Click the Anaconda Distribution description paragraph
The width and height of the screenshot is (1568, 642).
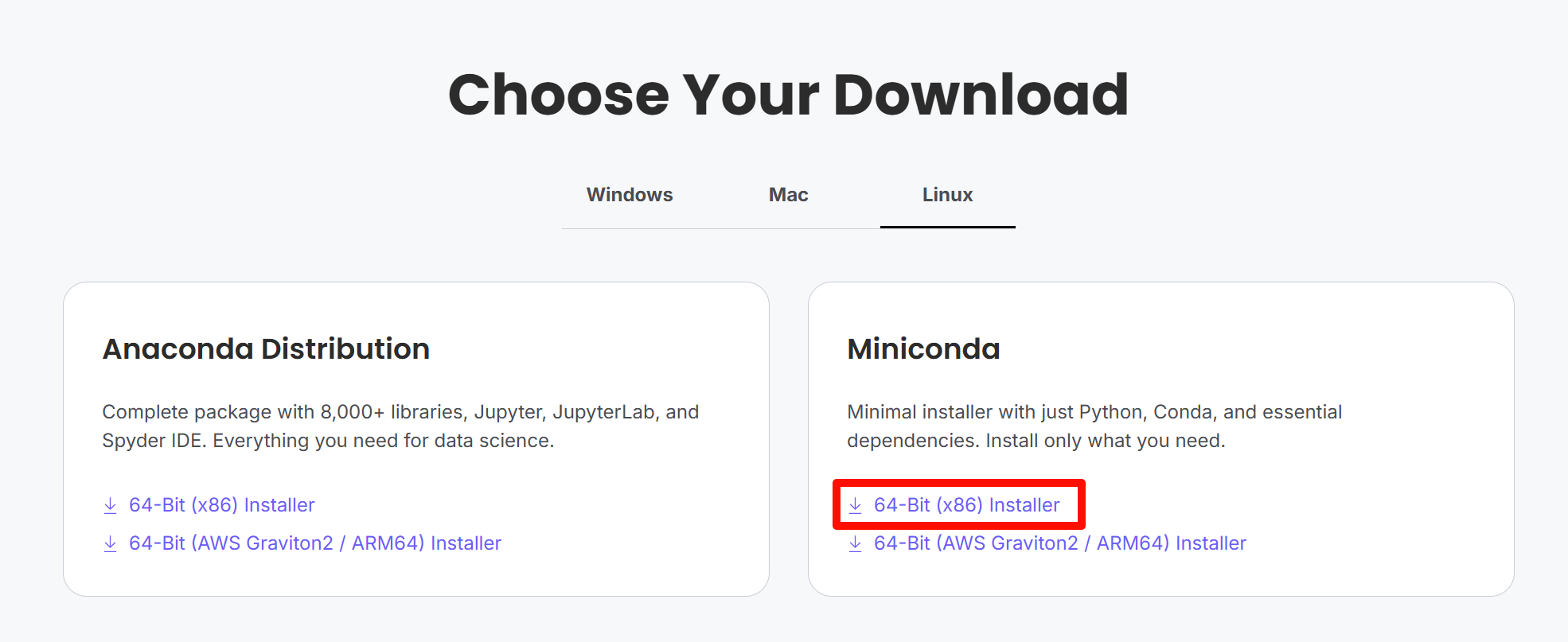pos(400,426)
